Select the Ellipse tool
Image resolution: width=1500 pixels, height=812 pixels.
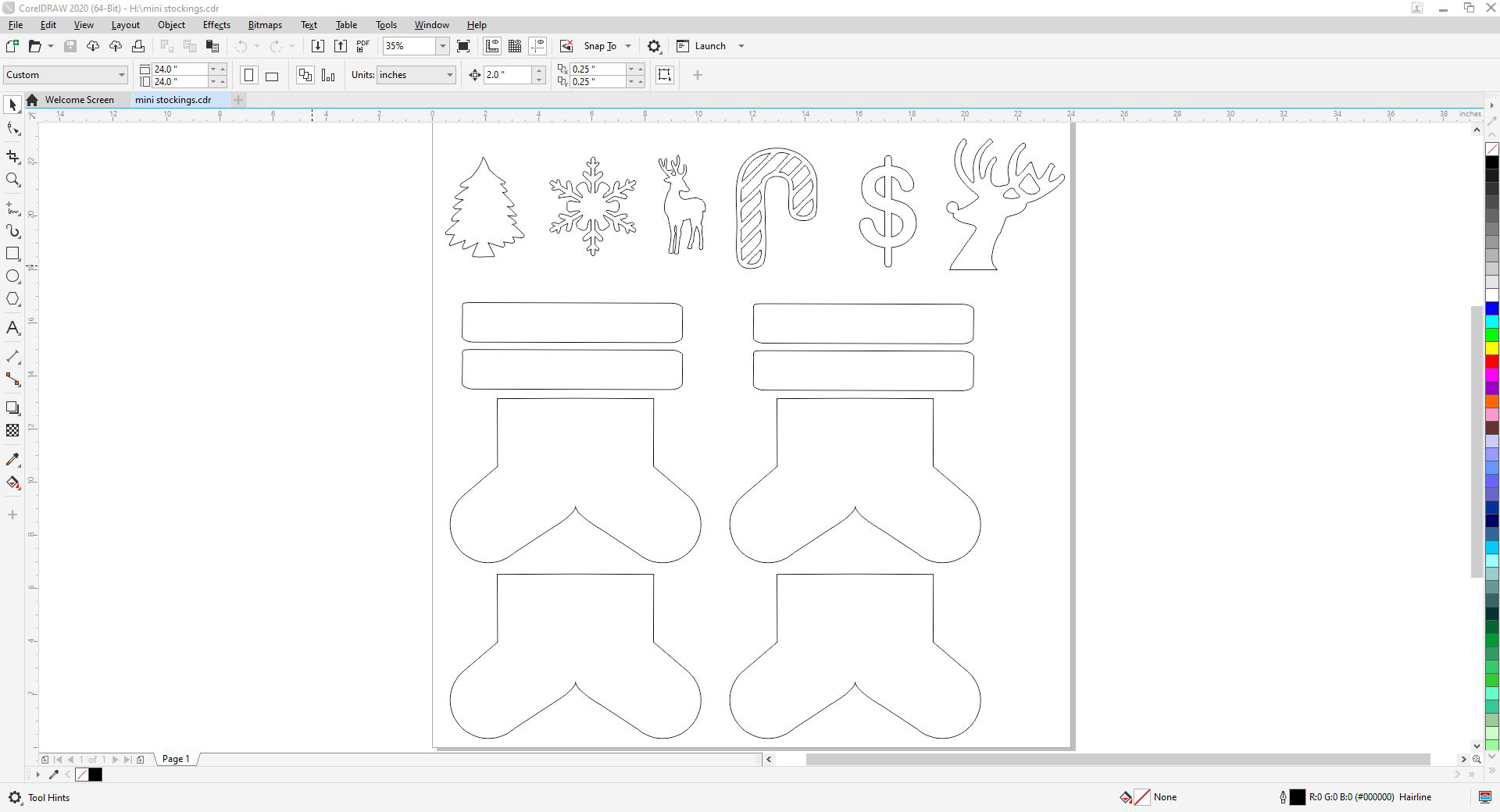pos(12,276)
